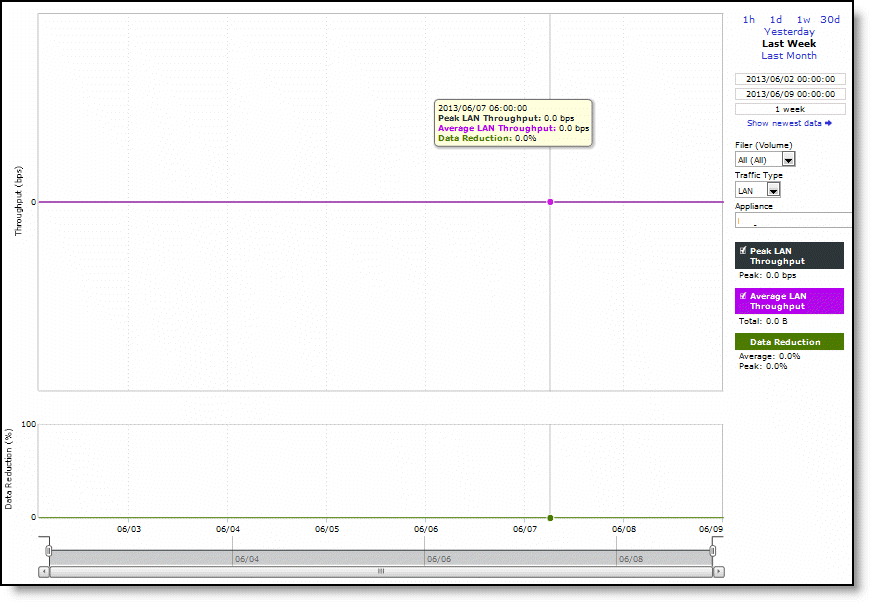Click the scrollbar left arrow button
Image resolution: width=870 pixels, height=602 pixels.
coord(44,572)
